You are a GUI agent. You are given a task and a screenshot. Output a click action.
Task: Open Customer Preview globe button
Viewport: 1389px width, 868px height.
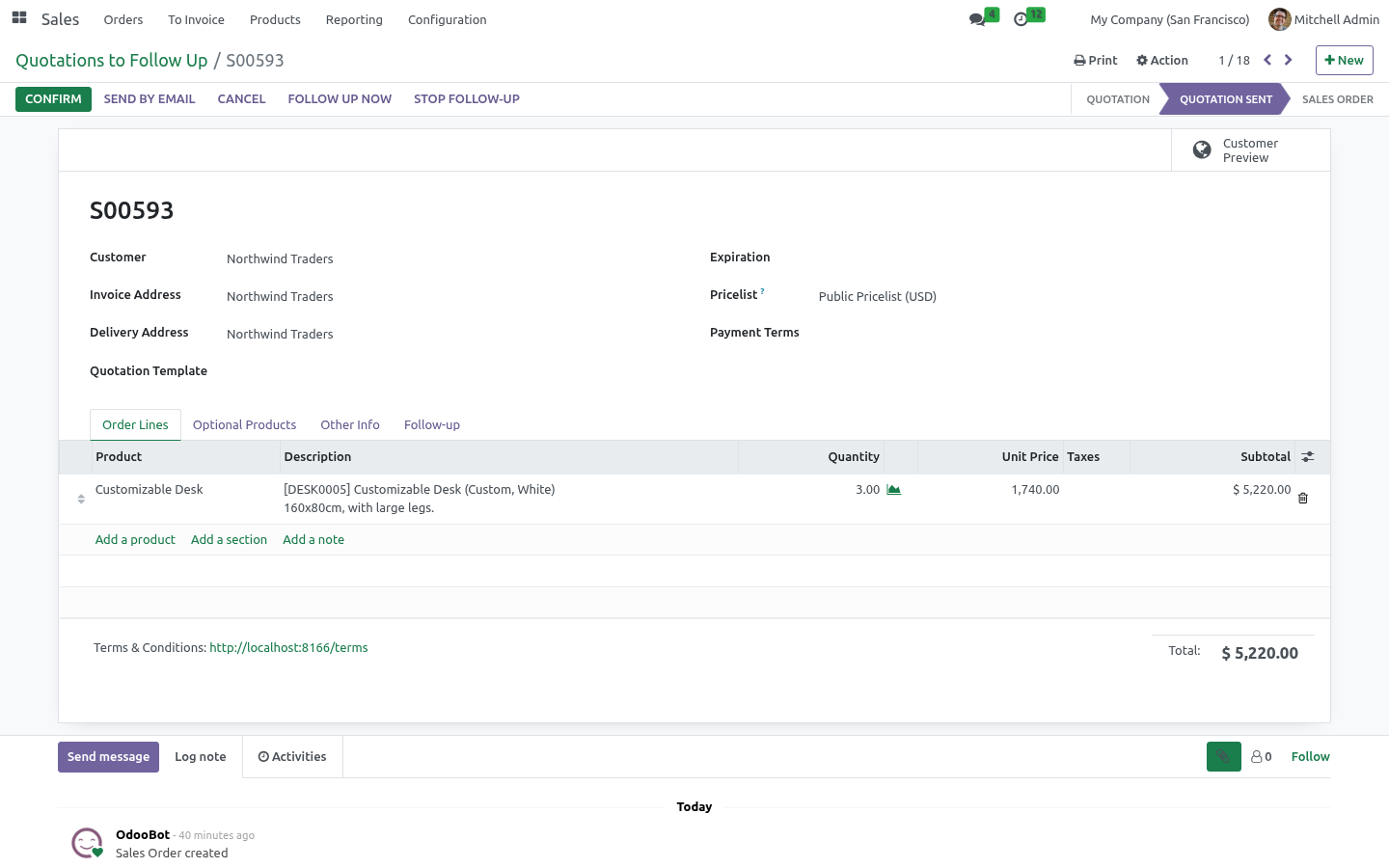pos(1251,150)
